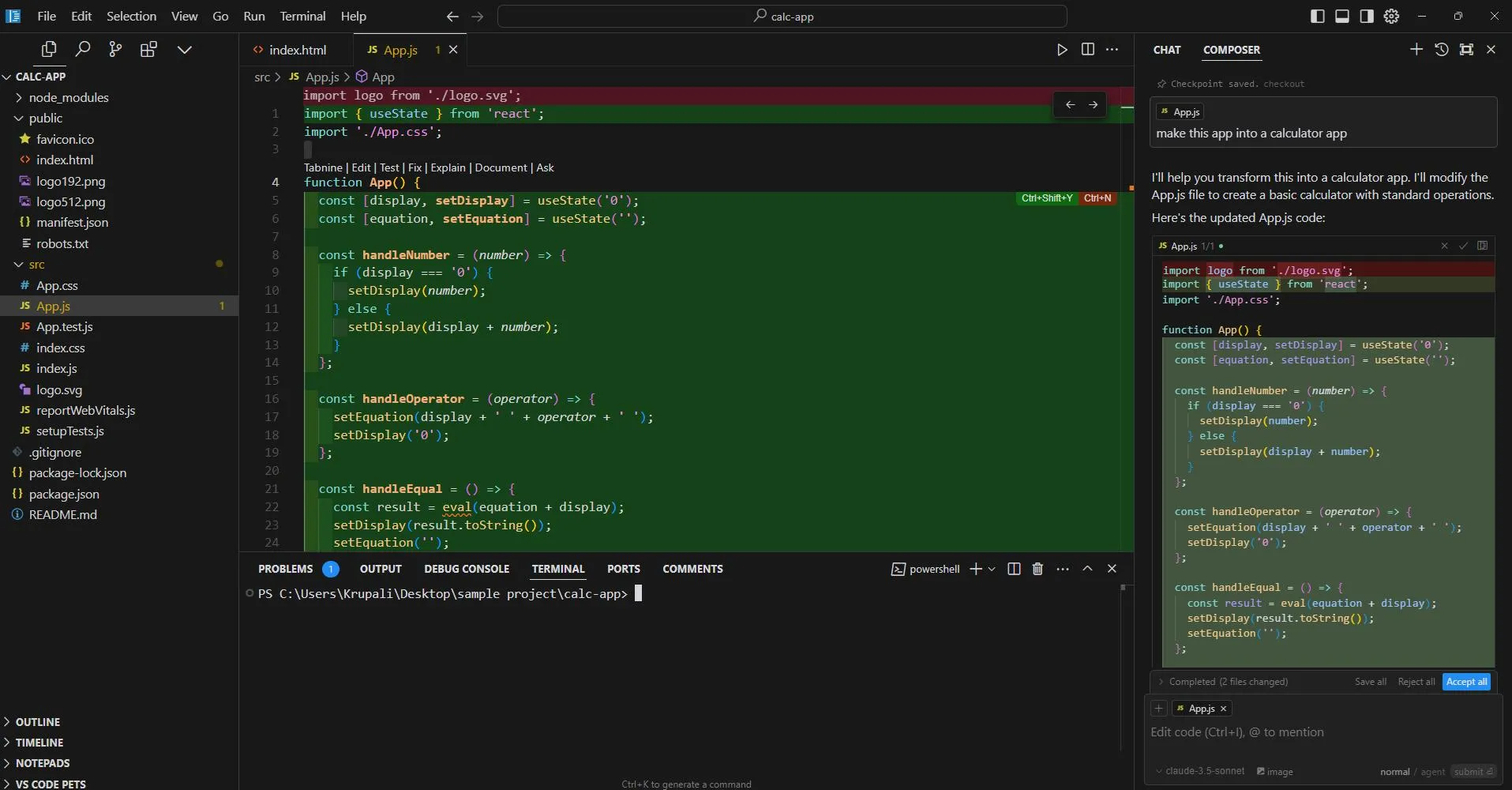Open composer in fullscreen view
Image resolution: width=1512 pixels, height=790 pixels.
point(1466,50)
